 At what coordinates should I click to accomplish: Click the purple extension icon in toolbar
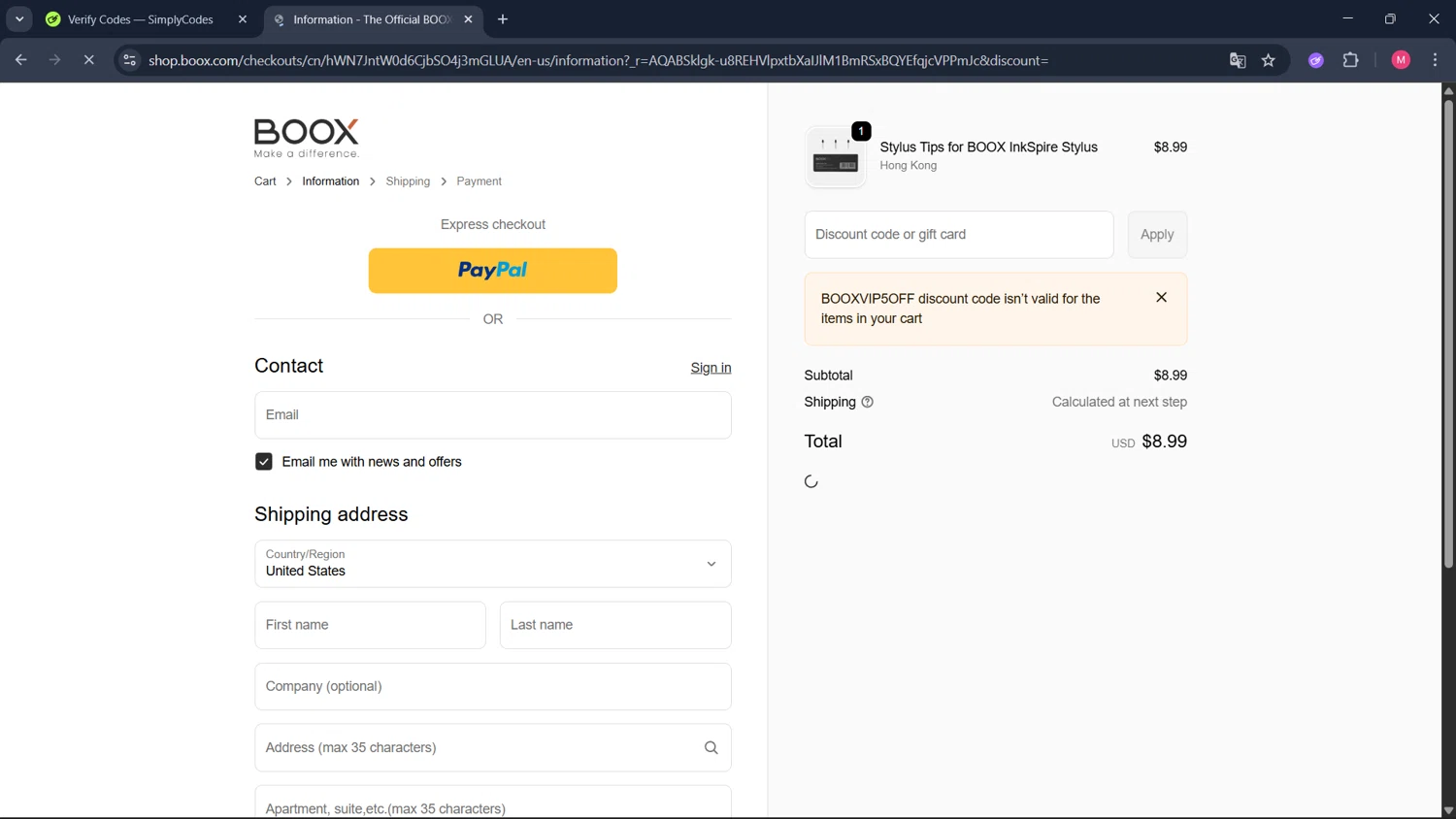pyautogui.click(x=1316, y=60)
